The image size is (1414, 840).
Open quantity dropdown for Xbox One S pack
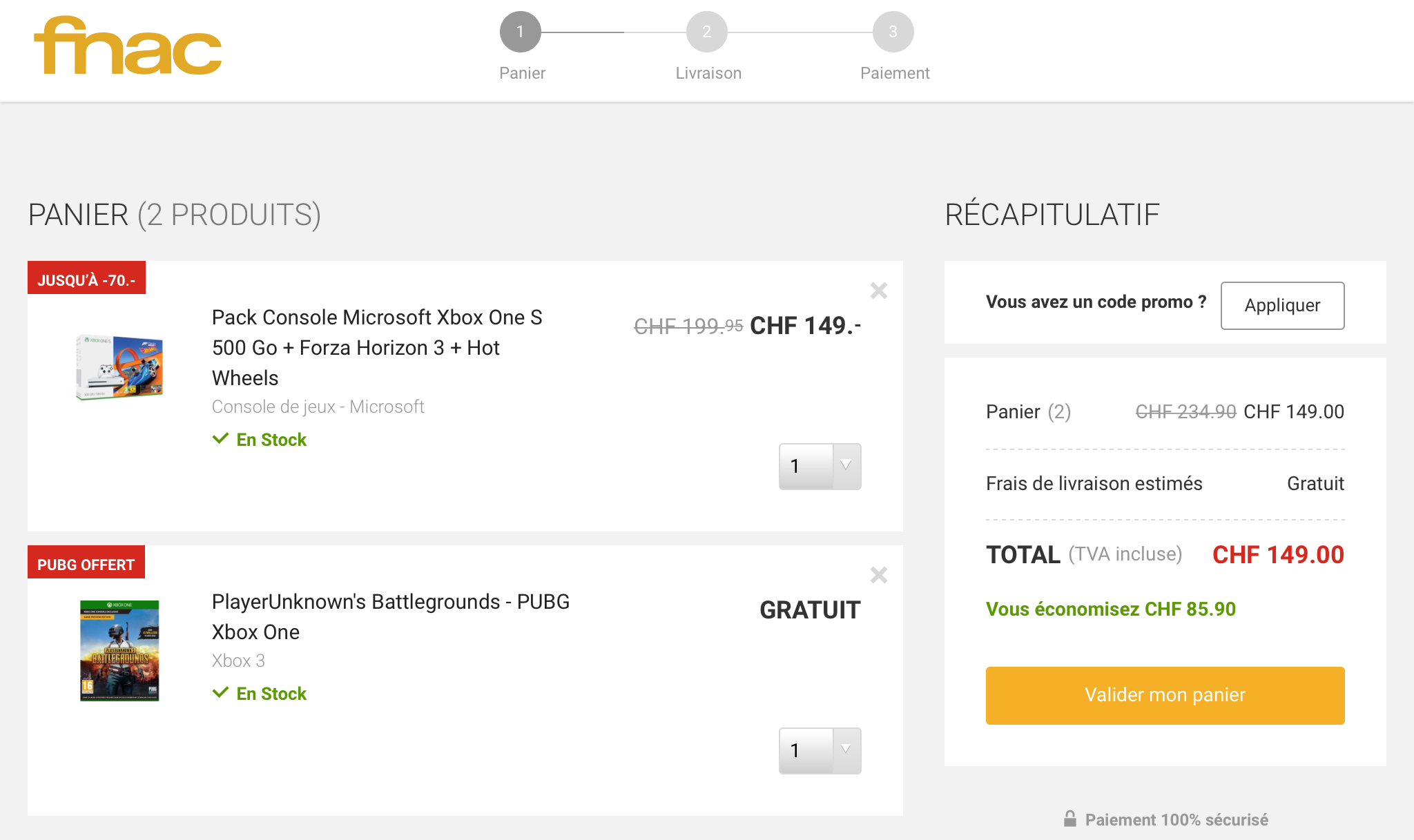point(820,467)
